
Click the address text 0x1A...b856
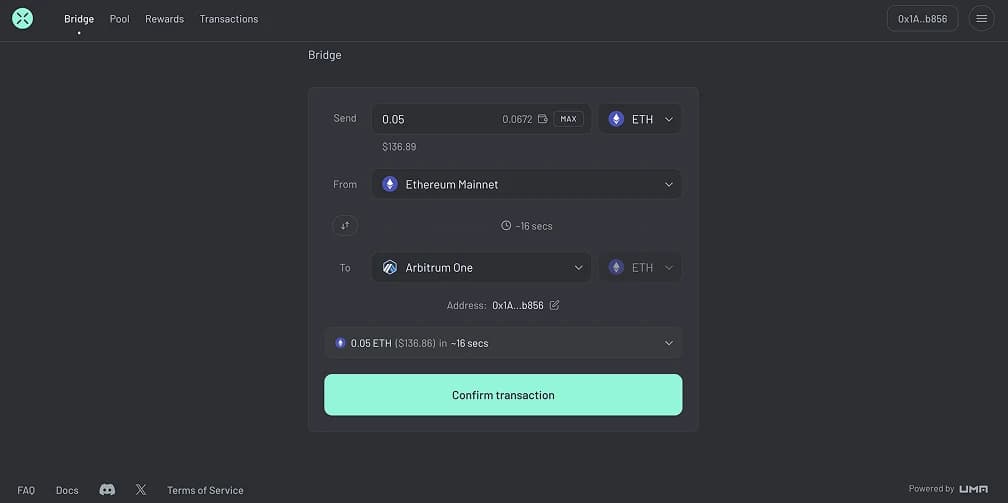[x=518, y=306]
